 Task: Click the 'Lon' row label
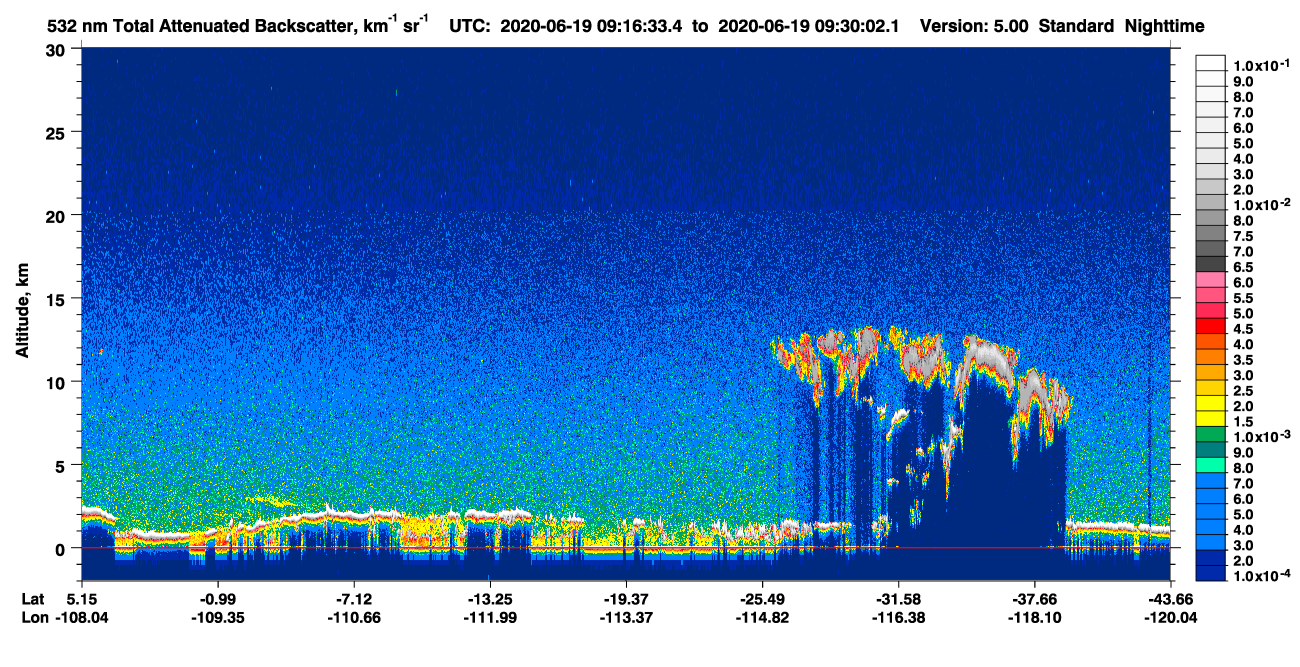[33, 617]
